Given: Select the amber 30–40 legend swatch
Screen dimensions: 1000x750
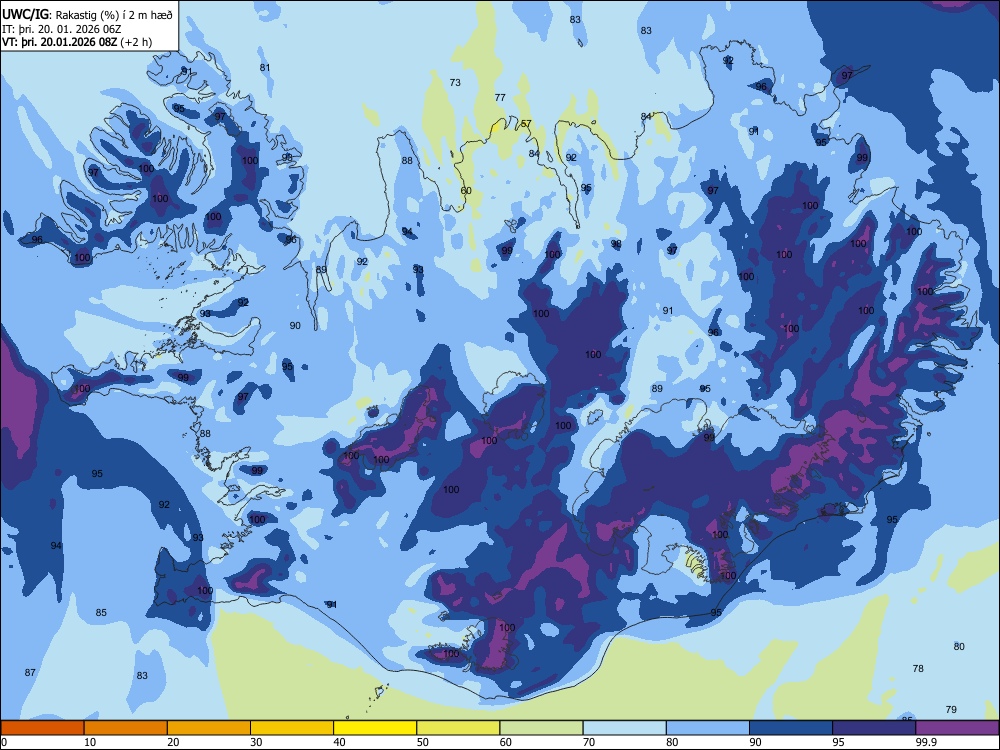Looking at the screenshot, I should pyautogui.click(x=292, y=728).
